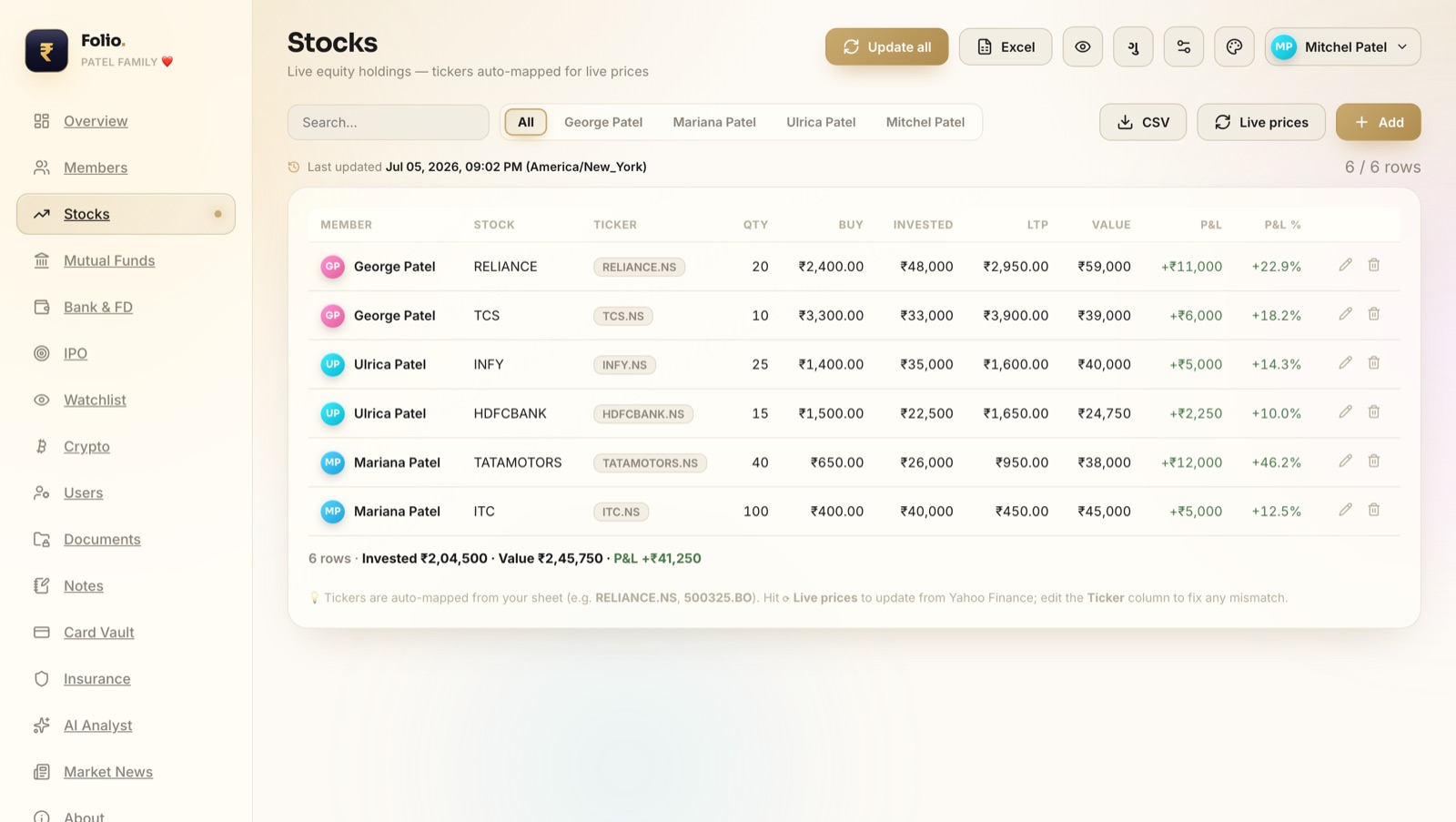Click the AI Analyst sparkle icon
The image size is (1456, 822).
[x=42, y=725]
